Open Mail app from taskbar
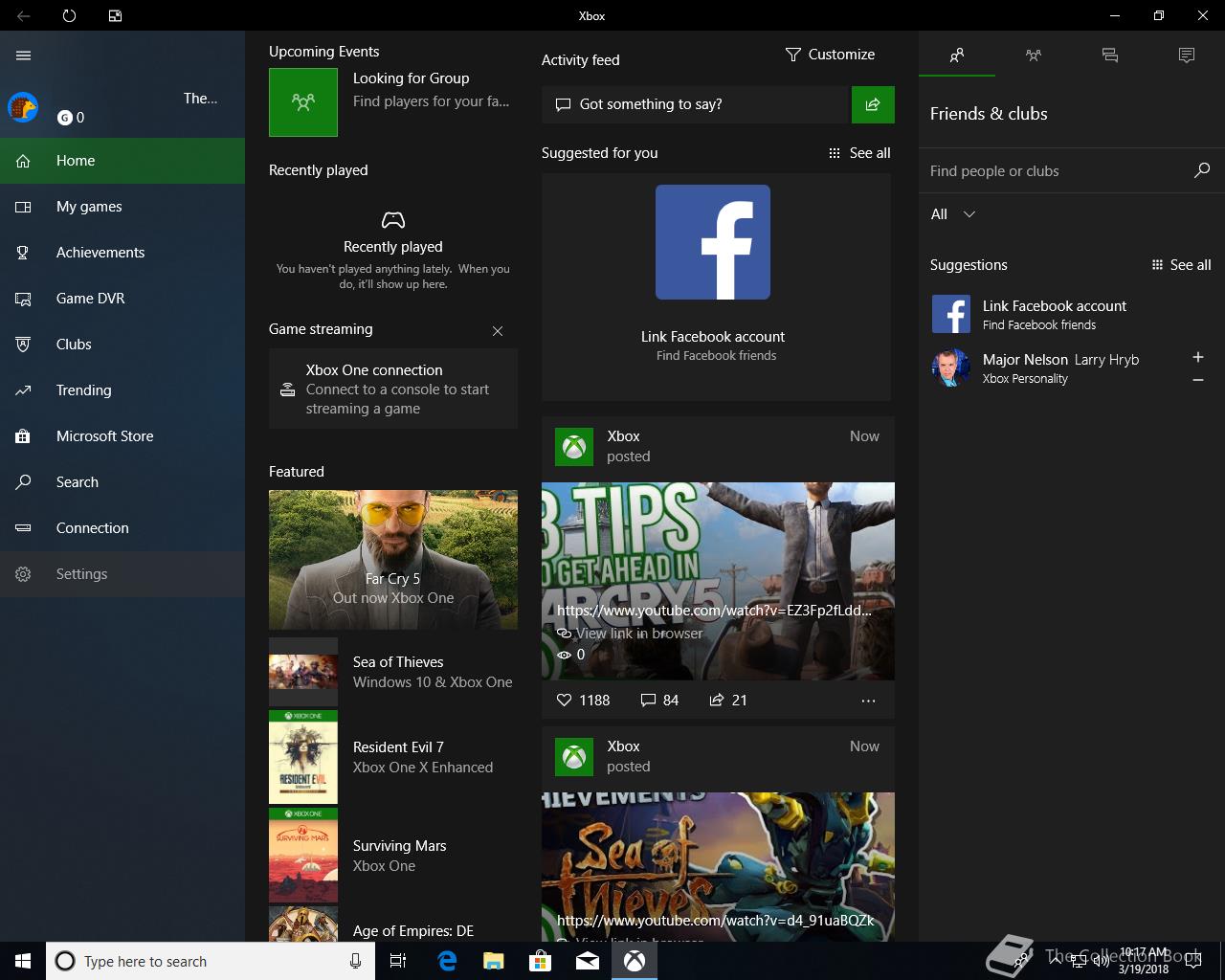The width and height of the screenshot is (1225, 980). coord(588,961)
